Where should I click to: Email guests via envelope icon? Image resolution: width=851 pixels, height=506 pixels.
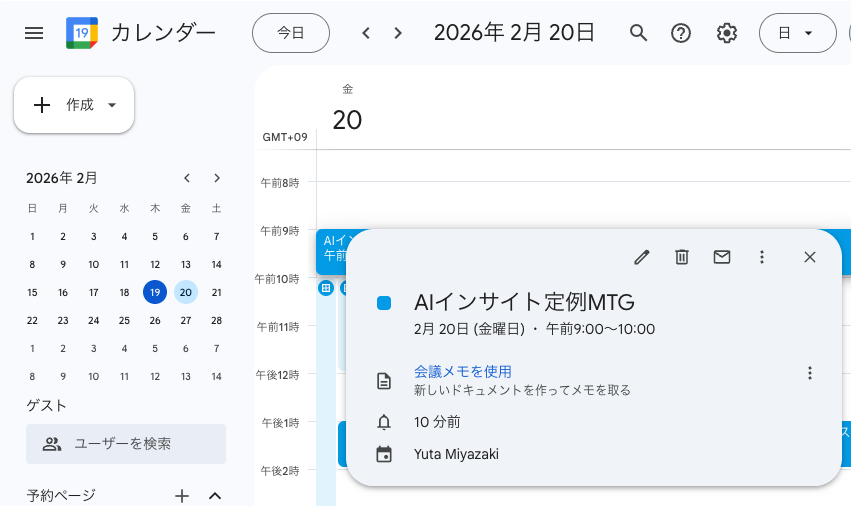(x=722, y=257)
